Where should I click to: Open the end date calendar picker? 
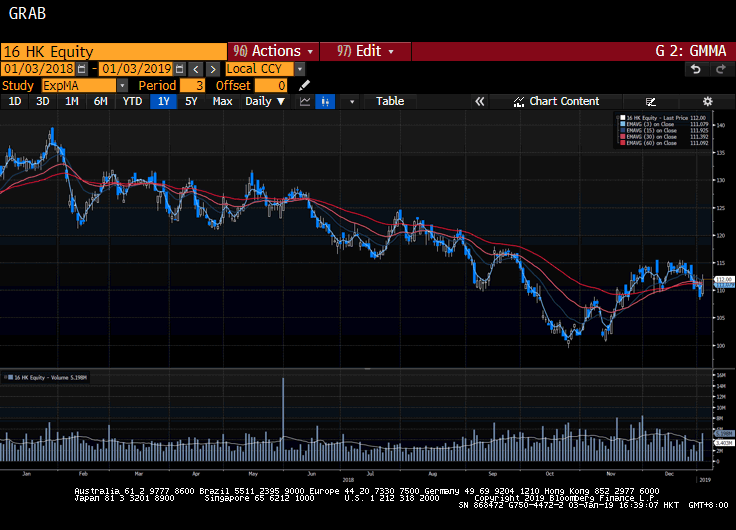[179, 69]
